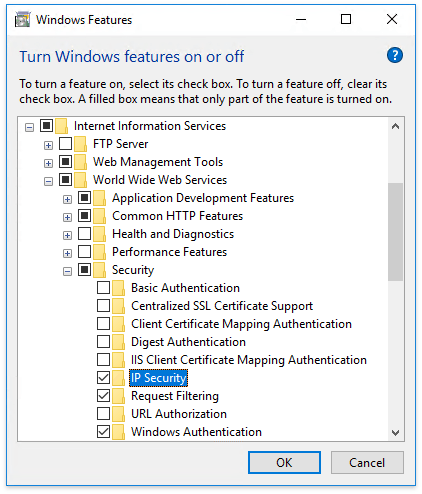The image size is (422, 494).
Task: Click the scrollbar down arrow
Action: (x=396, y=433)
